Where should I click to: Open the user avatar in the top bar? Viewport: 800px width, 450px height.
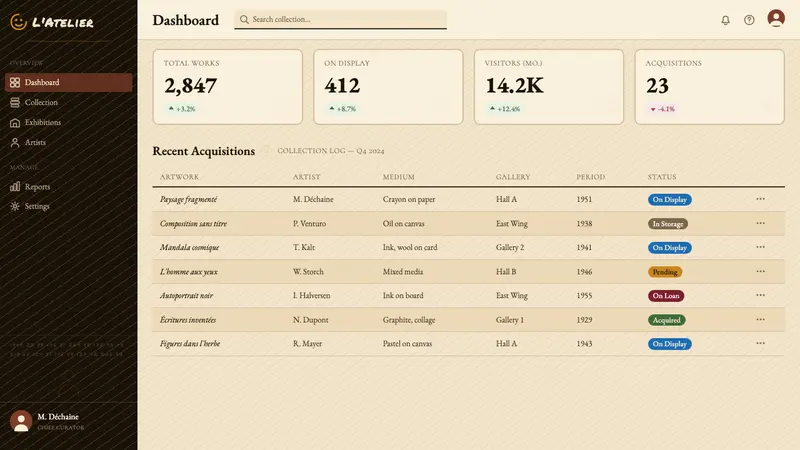tap(776, 18)
